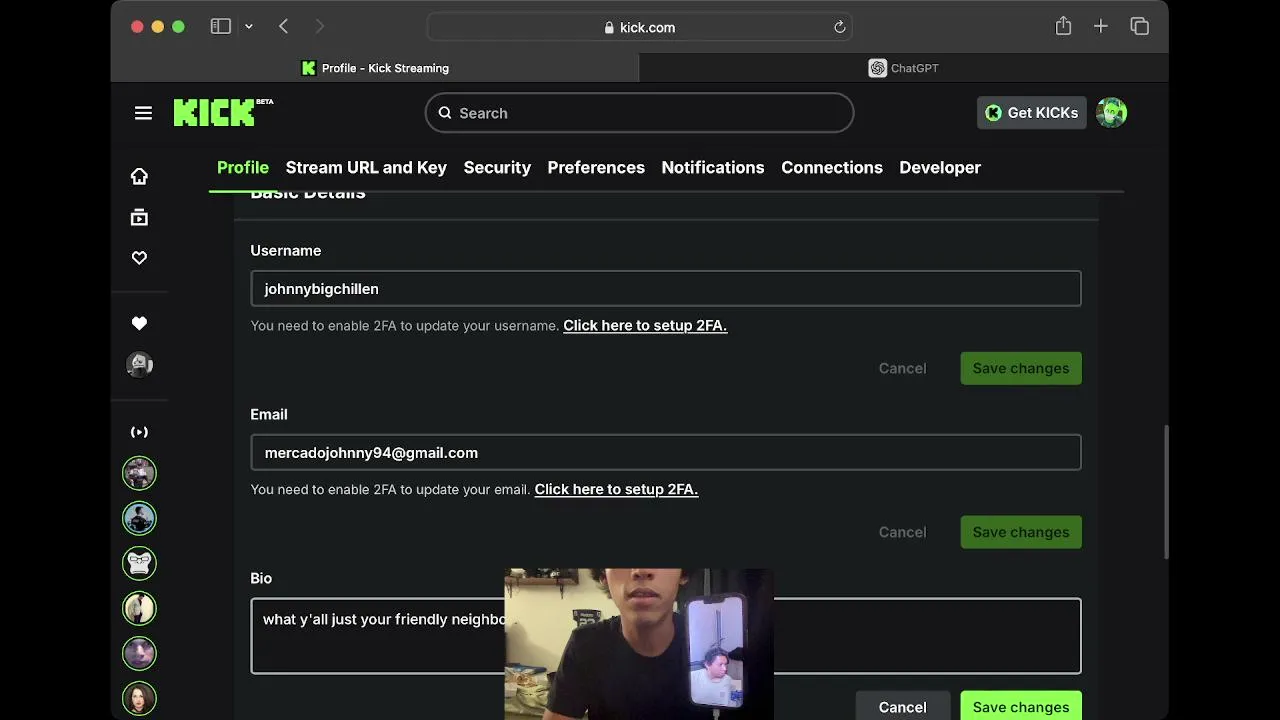Image resolution: width=1280 pixels, height=720 pixels.
Task: Open the Developer tab
Action: pos(940,167)
